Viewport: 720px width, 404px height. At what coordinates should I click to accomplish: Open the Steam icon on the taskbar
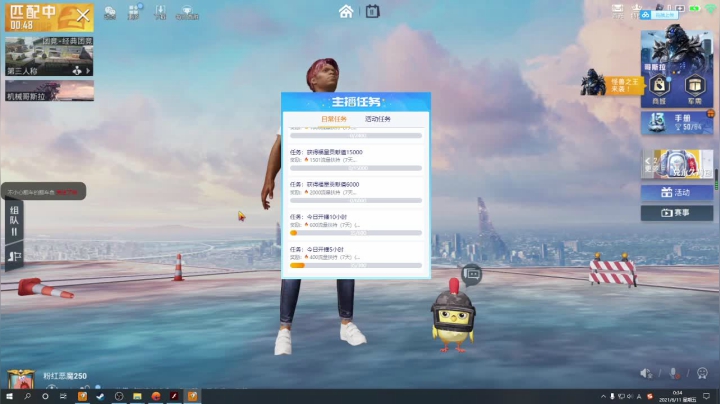pos(101,396)
